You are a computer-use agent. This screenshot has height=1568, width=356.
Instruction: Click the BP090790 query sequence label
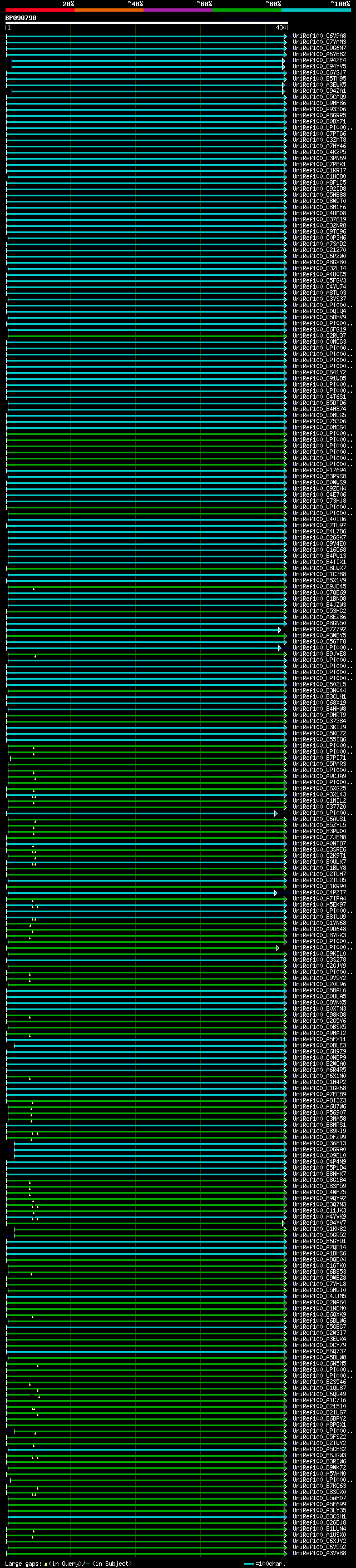(x=21, y=18)
